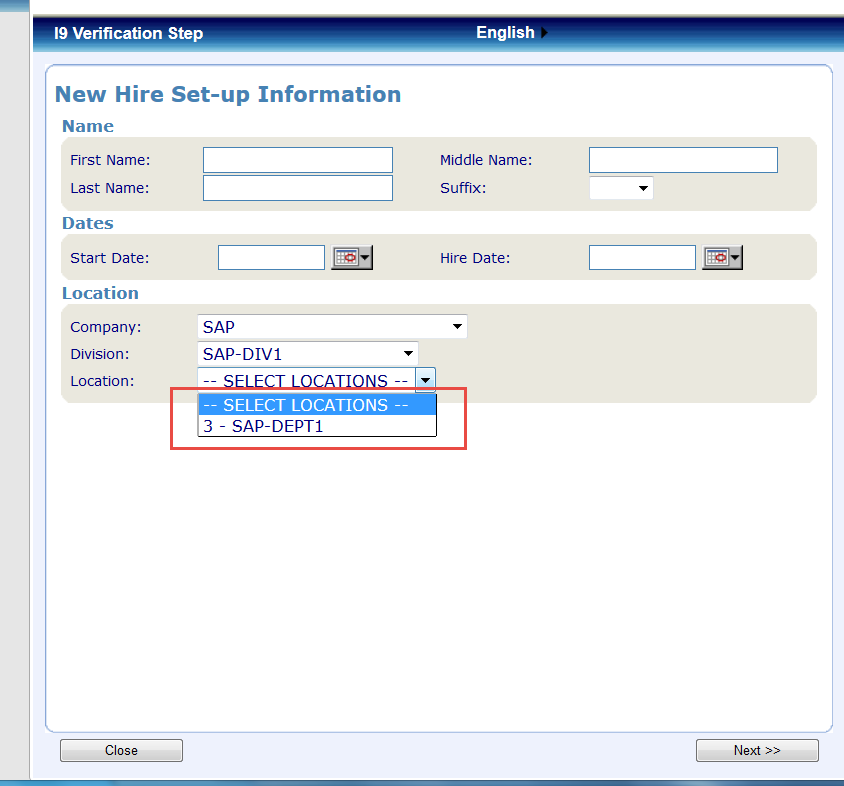Choose the '3 - SAP-DEPT1' location option
Viewport: 844px width, 786px height.
click(317, 426)
